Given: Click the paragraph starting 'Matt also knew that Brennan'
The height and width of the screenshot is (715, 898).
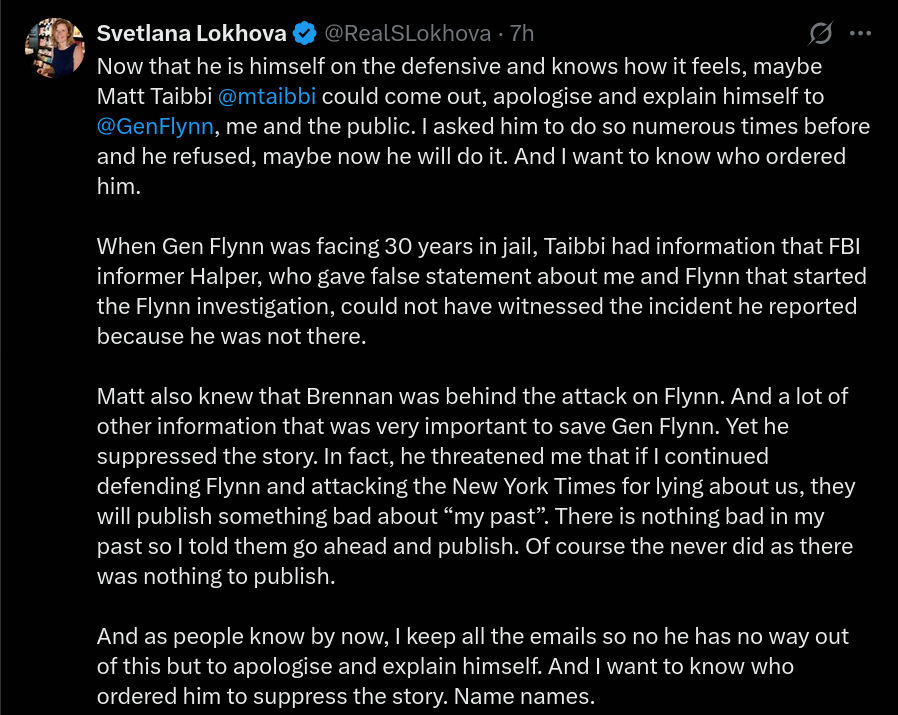Looking at the screenshot, I should 476,486.
